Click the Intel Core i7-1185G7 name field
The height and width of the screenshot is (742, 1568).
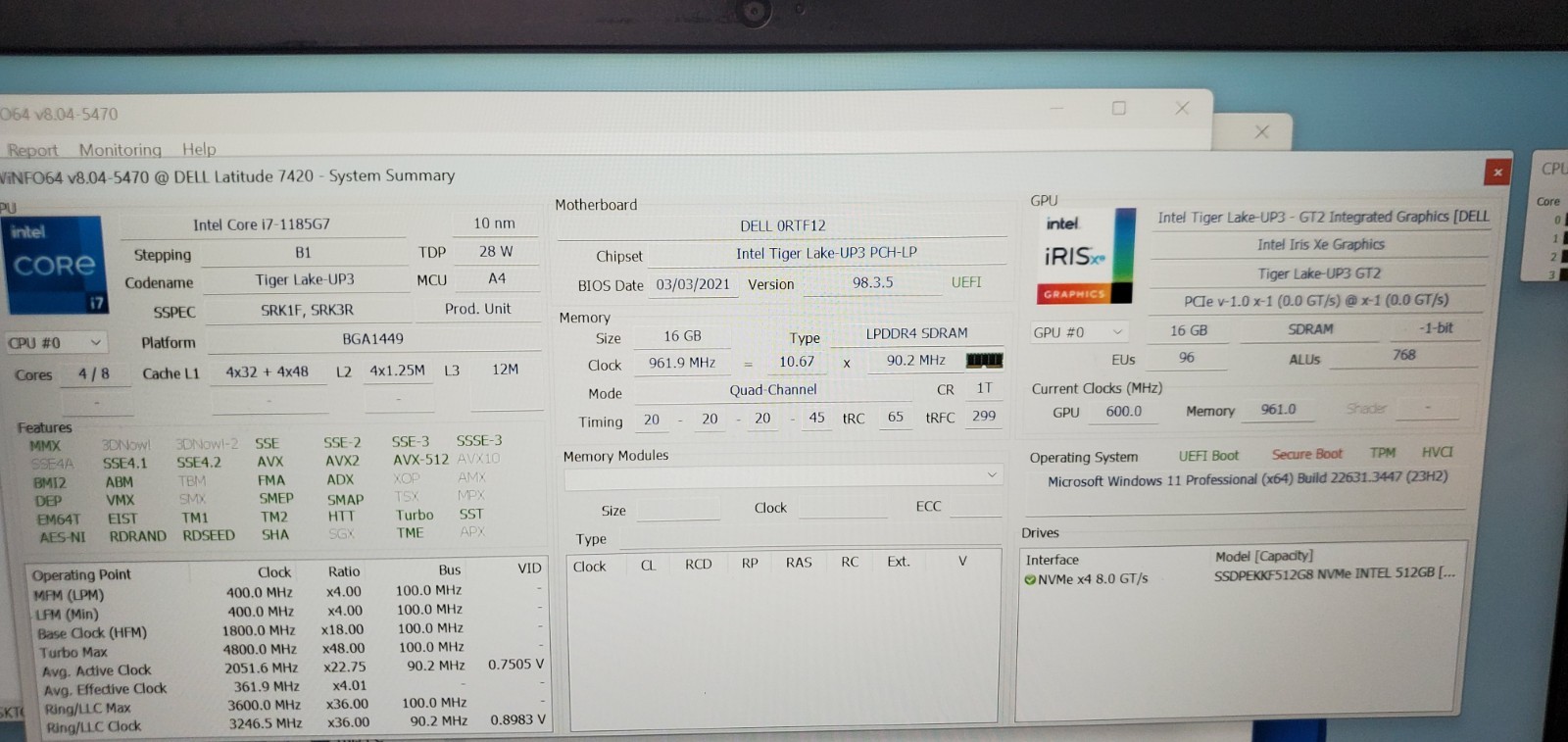262,224
